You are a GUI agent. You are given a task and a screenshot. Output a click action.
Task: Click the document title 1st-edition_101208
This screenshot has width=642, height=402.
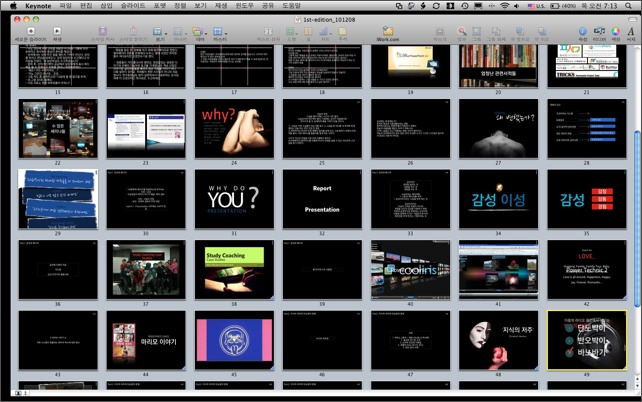[x=329, y=19]
